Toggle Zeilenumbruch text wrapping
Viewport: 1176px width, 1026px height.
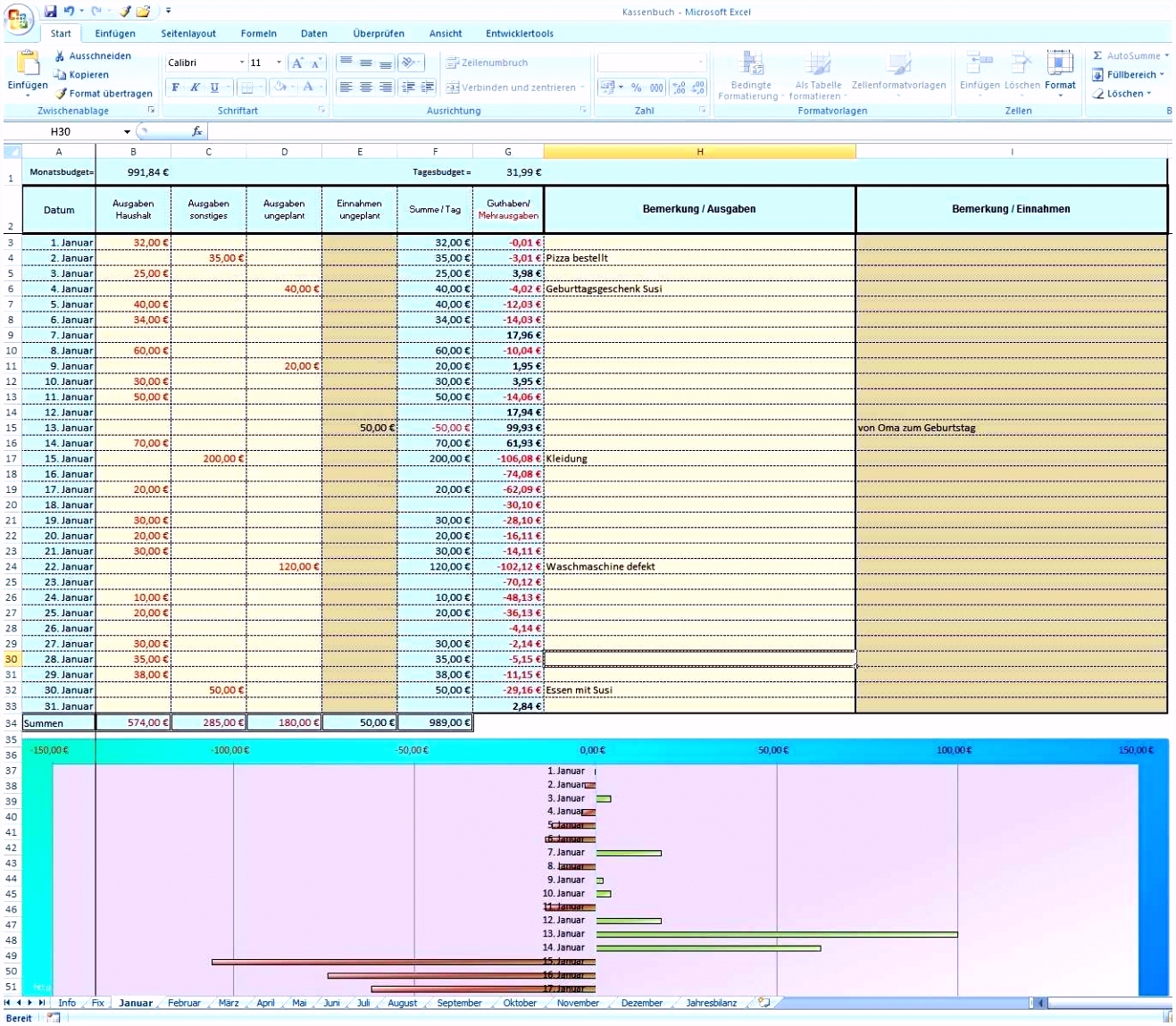pyautogui.click(x=487, y=63)
